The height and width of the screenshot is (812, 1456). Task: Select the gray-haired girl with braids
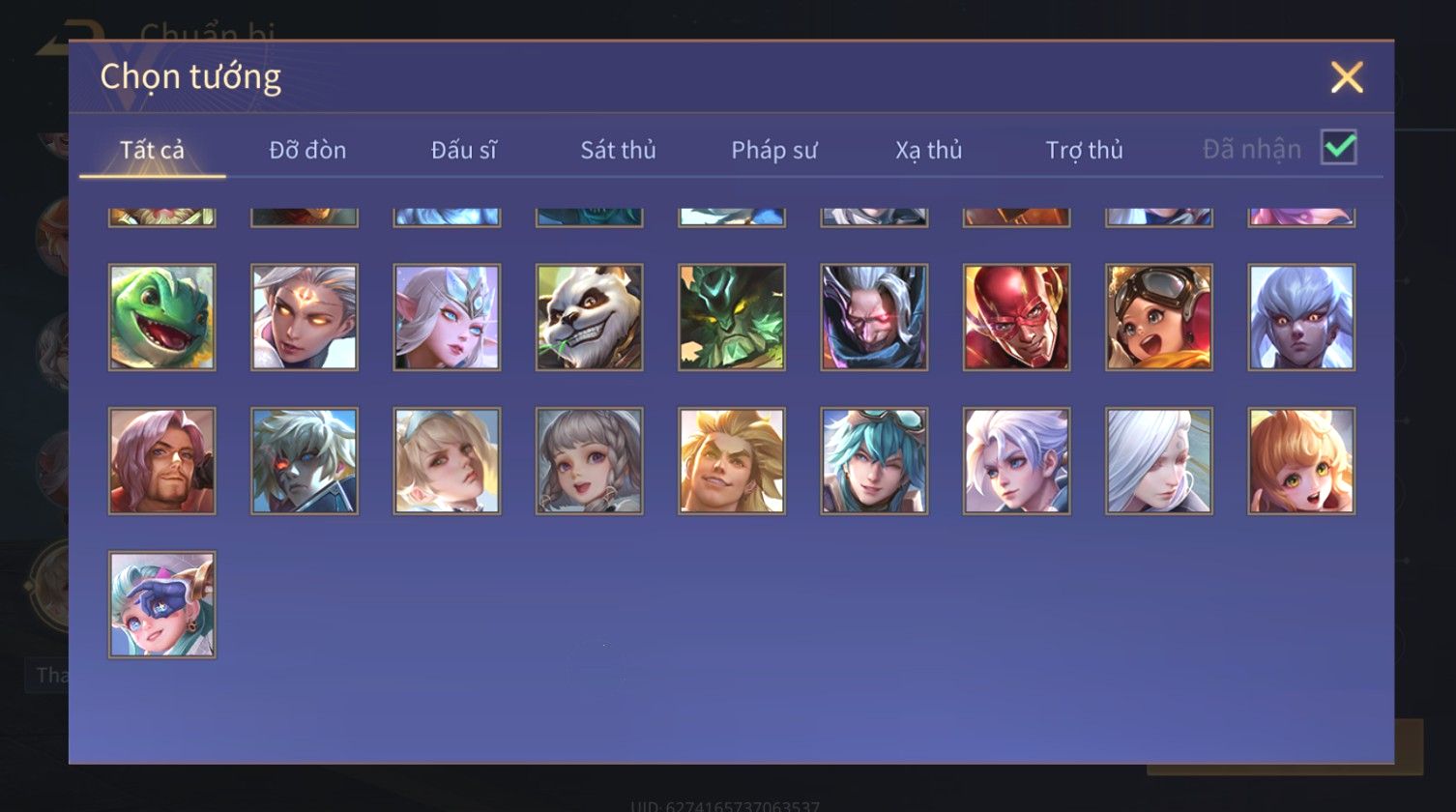point(589,460)
